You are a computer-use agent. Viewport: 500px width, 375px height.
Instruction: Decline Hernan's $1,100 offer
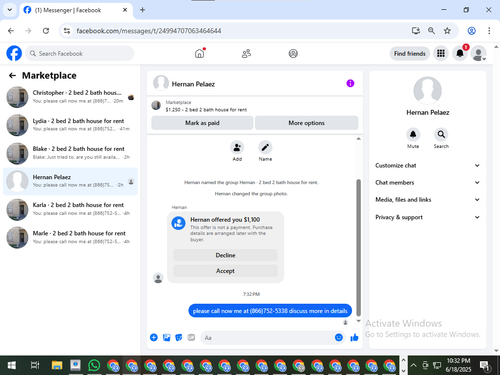pyautogui.click(x=225, y=255)
